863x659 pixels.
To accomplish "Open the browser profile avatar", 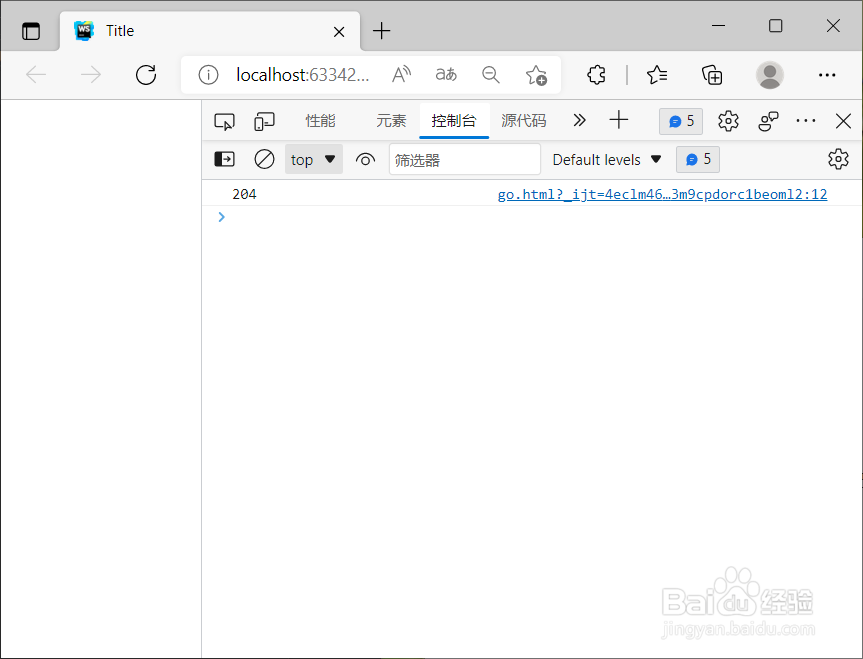I will pos(770,75).
